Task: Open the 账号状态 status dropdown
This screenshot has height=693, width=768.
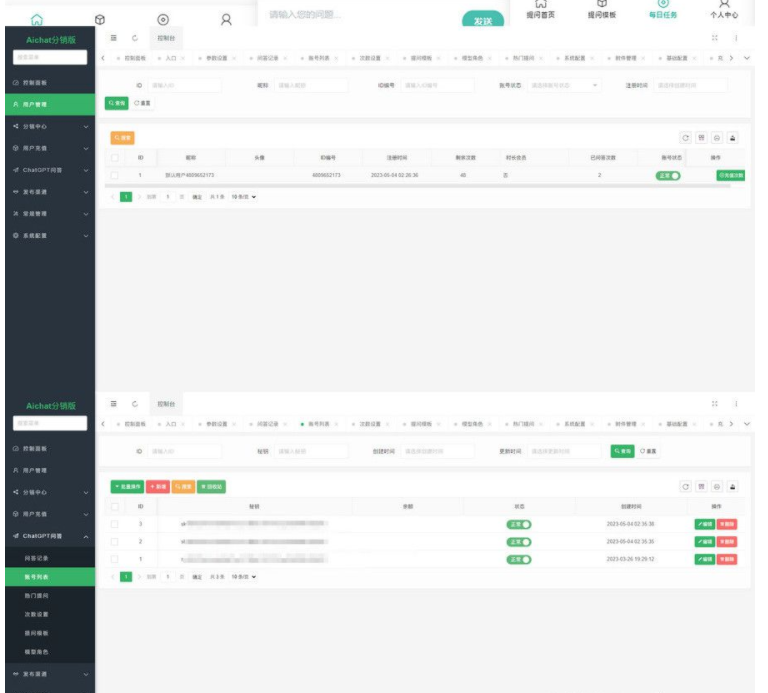Action: tap(564, 86)
